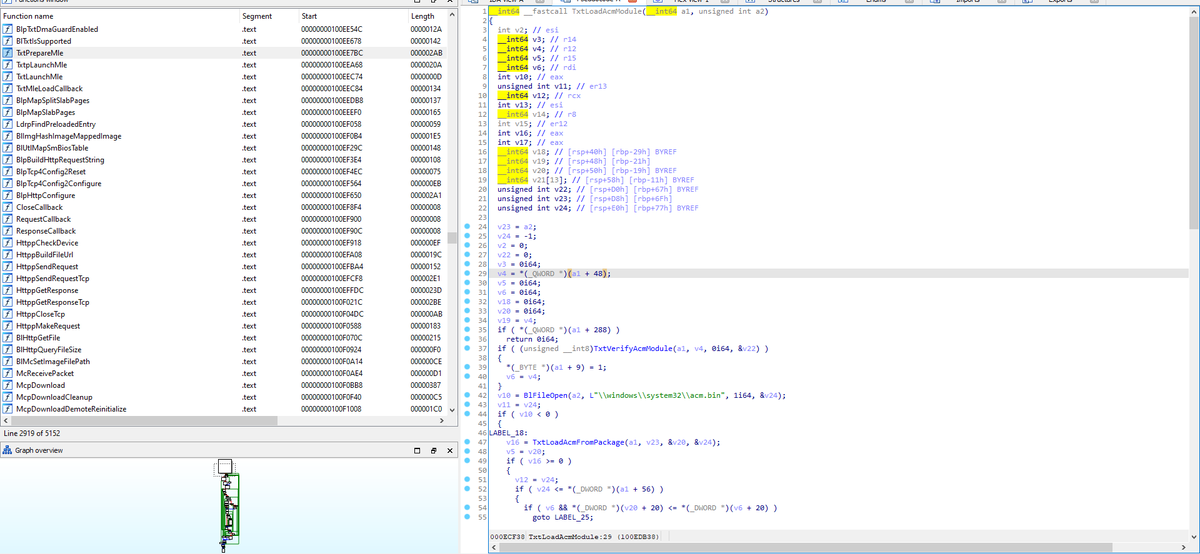Toggle breakpoint dot on line 42
This screenshot has width=1200, height=554.
468,395
